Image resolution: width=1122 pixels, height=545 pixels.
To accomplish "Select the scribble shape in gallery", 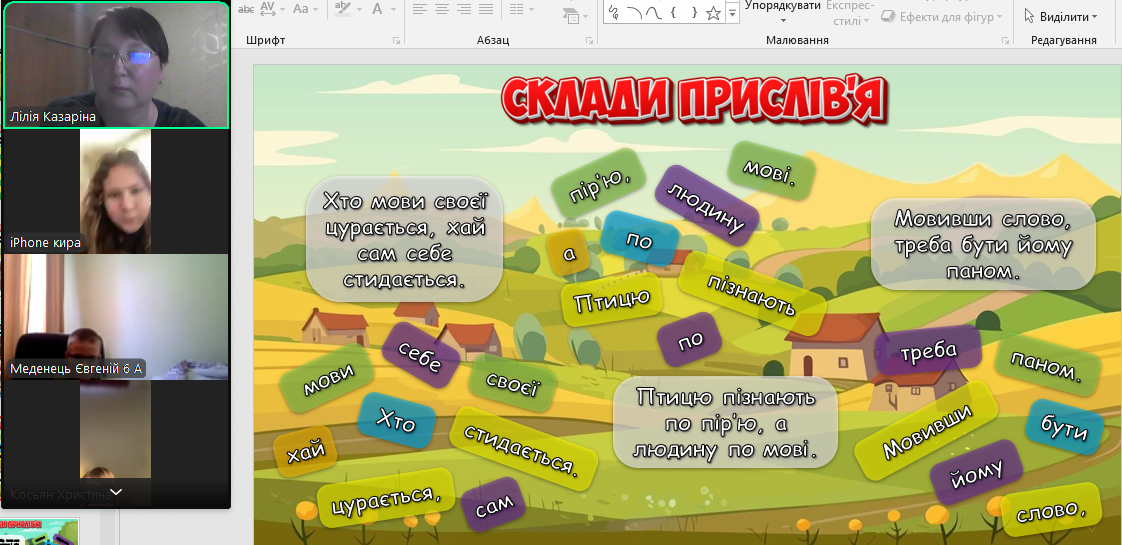I will (x=614, y=12).
